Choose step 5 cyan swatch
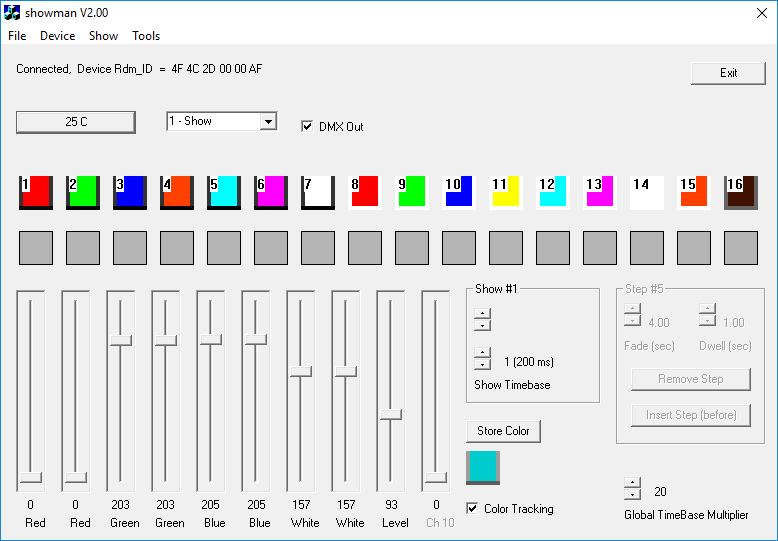 (x=224, y=192)
